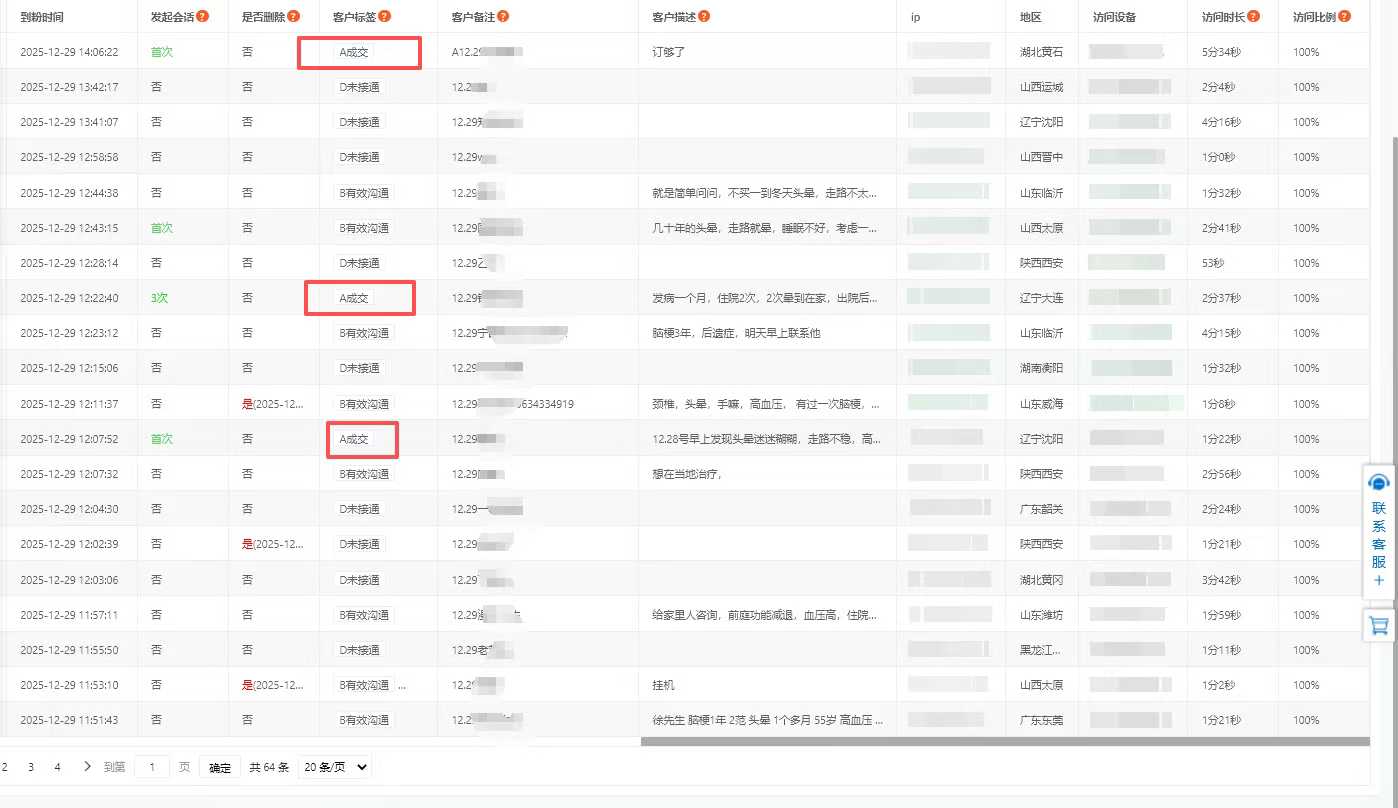Click the 订够了 customer description cell
1398x808 pixels.
pos(668,52)
